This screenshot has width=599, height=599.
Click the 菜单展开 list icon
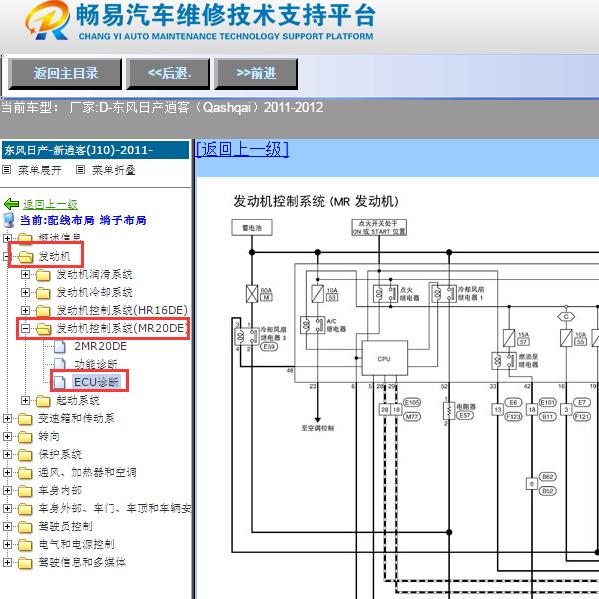click(x=7, y=170)
